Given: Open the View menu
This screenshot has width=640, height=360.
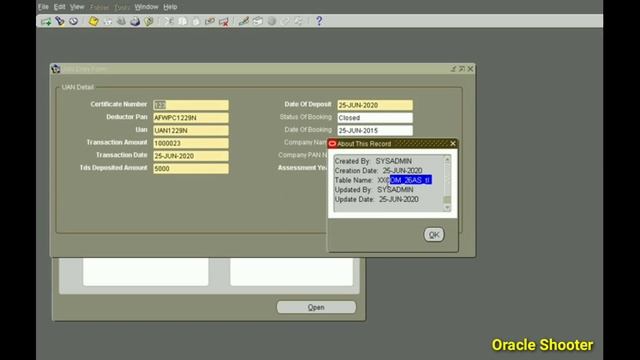Looking at the screenshot, I should pyautogui.click(x=77, y=7).
